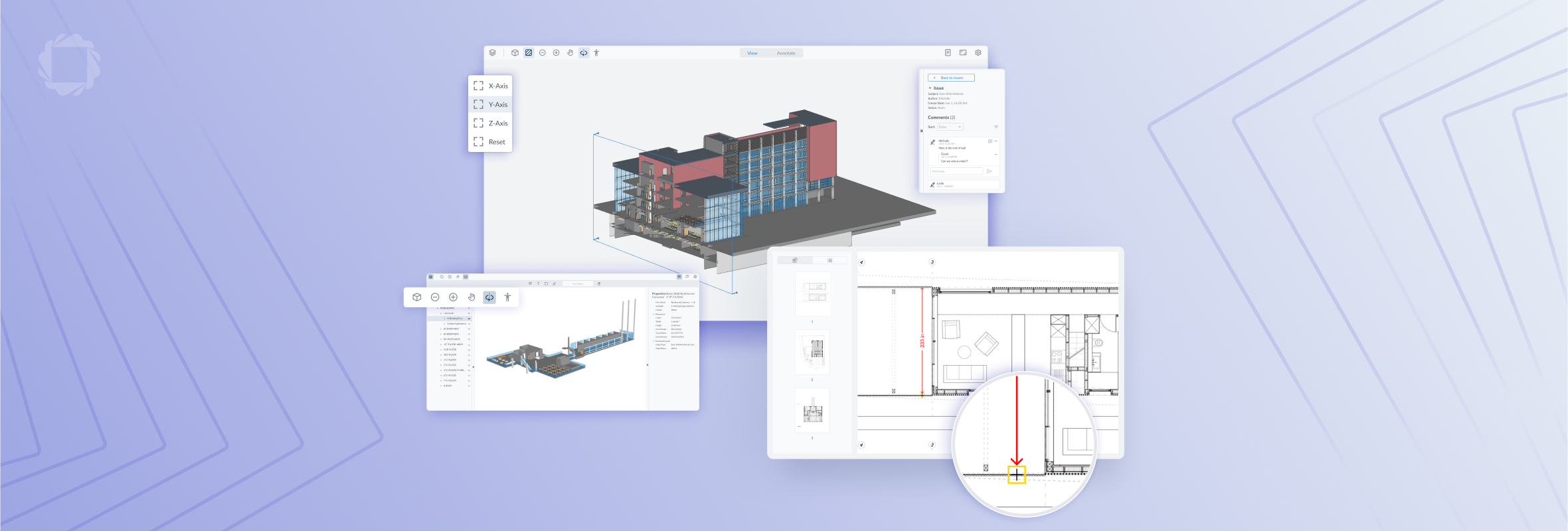
Task: Toggle the status checkbox on Michelle's comment
Action: click(990, 141)
